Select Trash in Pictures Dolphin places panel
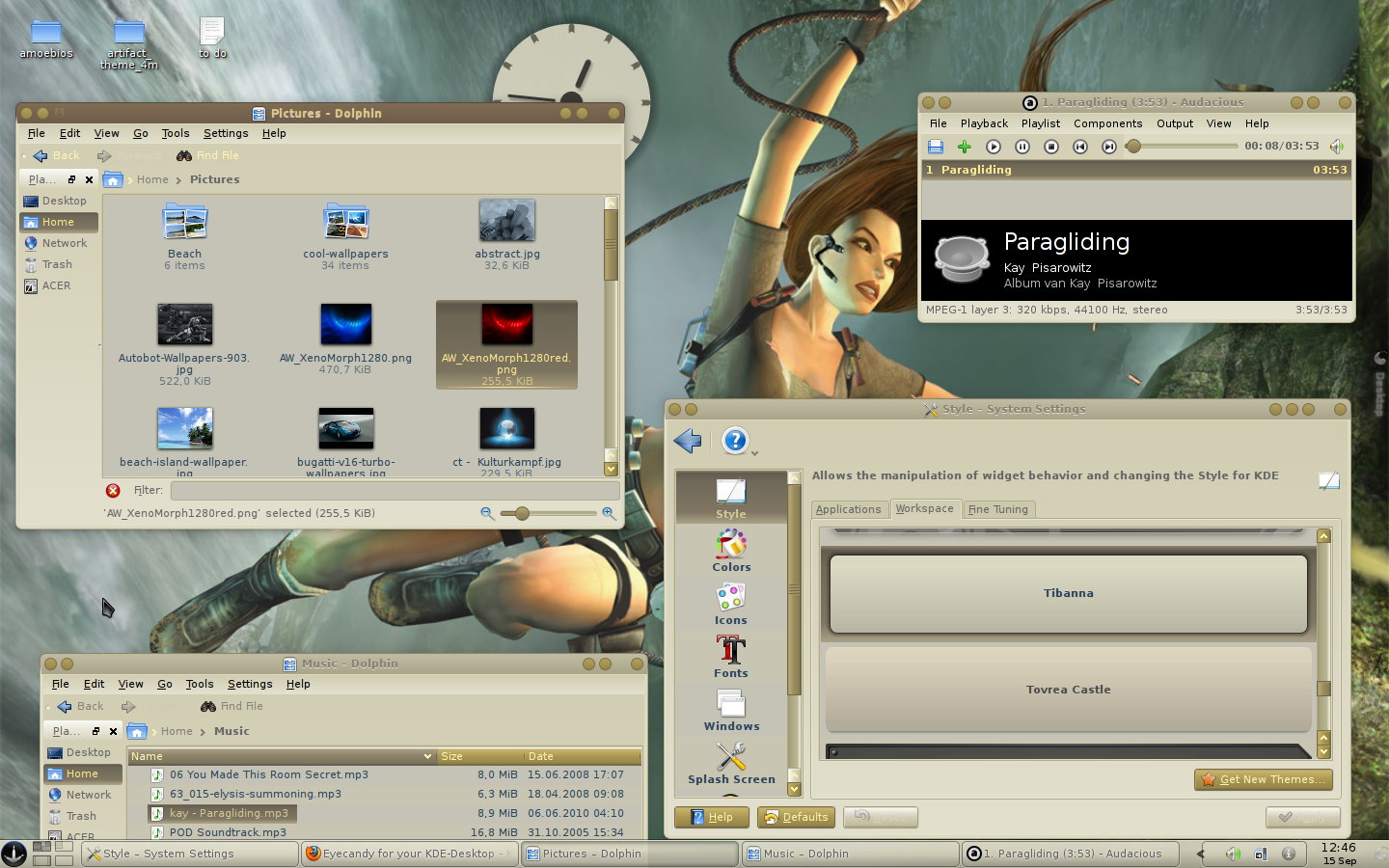 click(x=58, y=264)
